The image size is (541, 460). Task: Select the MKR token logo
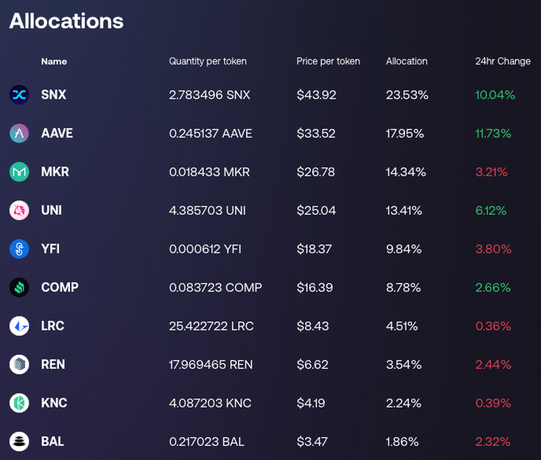click(x=19, y=172)
